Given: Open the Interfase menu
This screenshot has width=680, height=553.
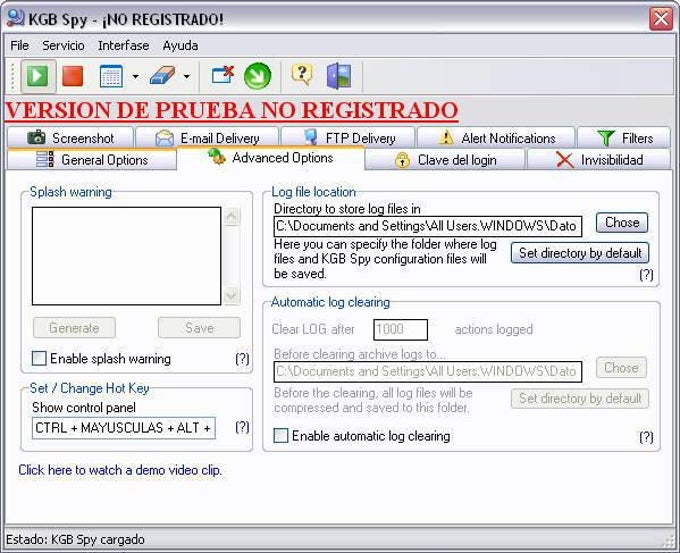Looking at the screenshot, I should 124,46.
